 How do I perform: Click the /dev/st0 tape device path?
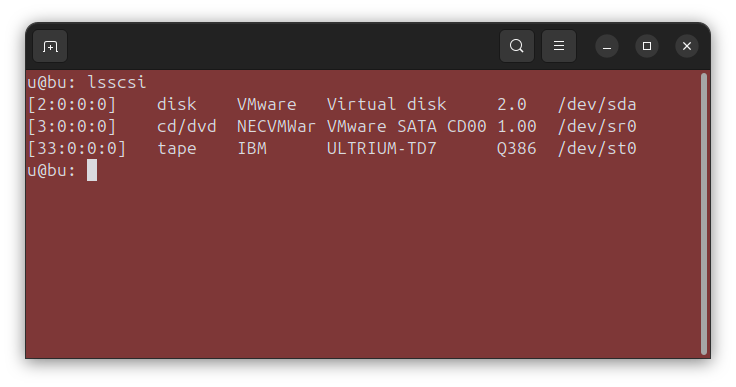pos(597,148)
